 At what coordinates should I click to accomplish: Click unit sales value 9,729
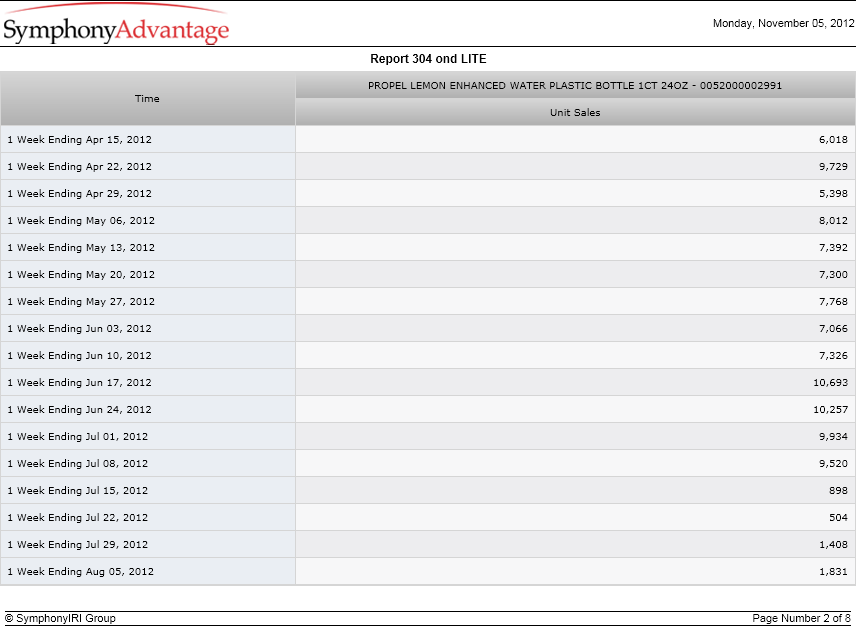(833, 166)
